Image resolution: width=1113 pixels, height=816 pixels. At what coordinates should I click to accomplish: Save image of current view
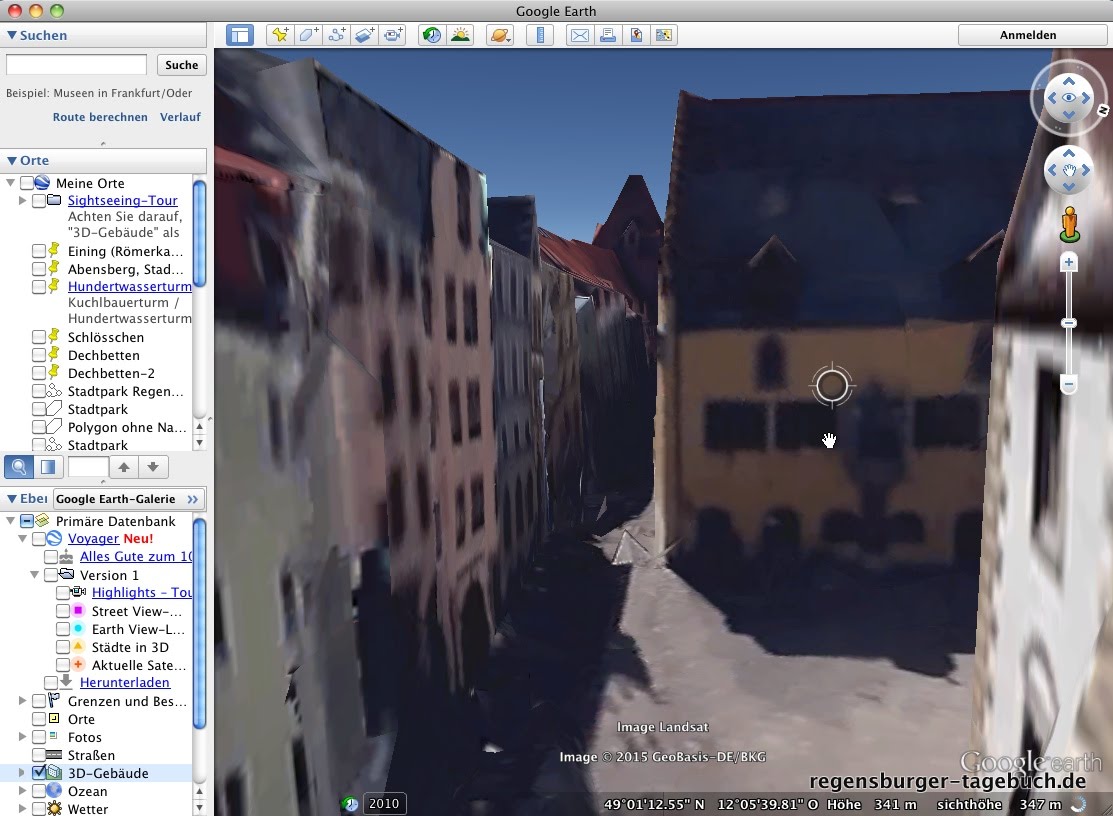click(636, 35)
